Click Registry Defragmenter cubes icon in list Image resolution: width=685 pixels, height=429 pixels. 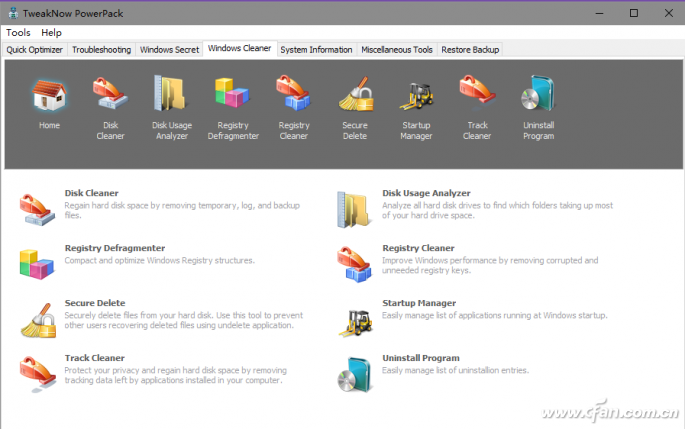(x=37, y=264)
